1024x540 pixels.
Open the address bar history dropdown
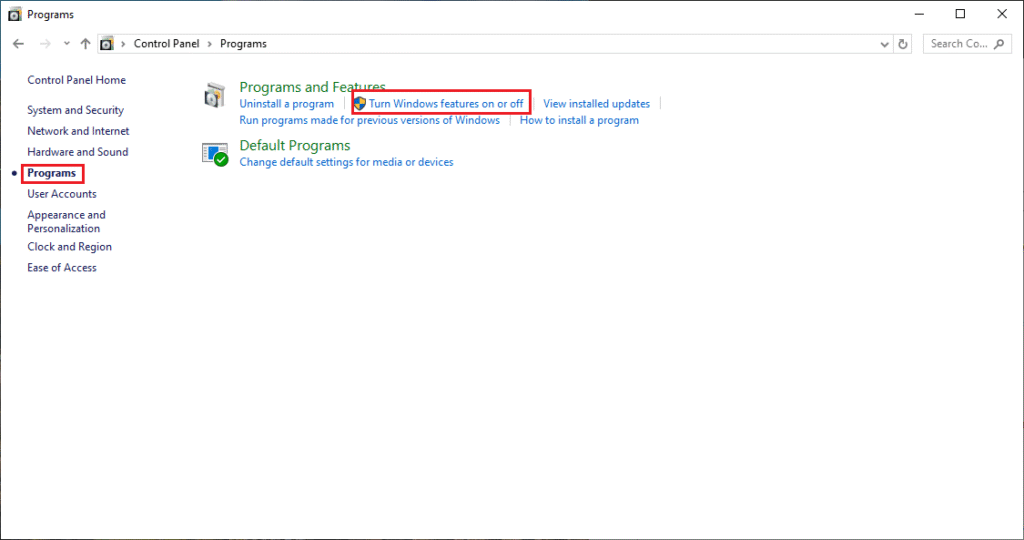(884, 44)
